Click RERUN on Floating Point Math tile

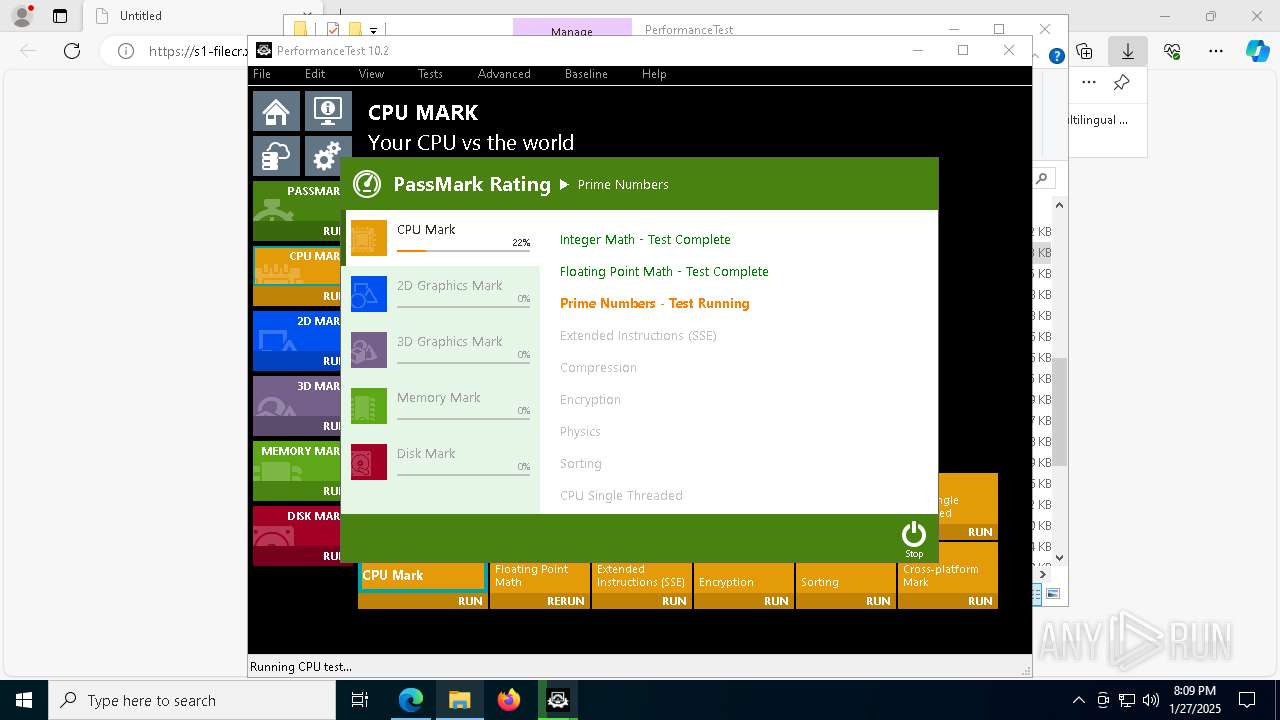click(565, 601)
